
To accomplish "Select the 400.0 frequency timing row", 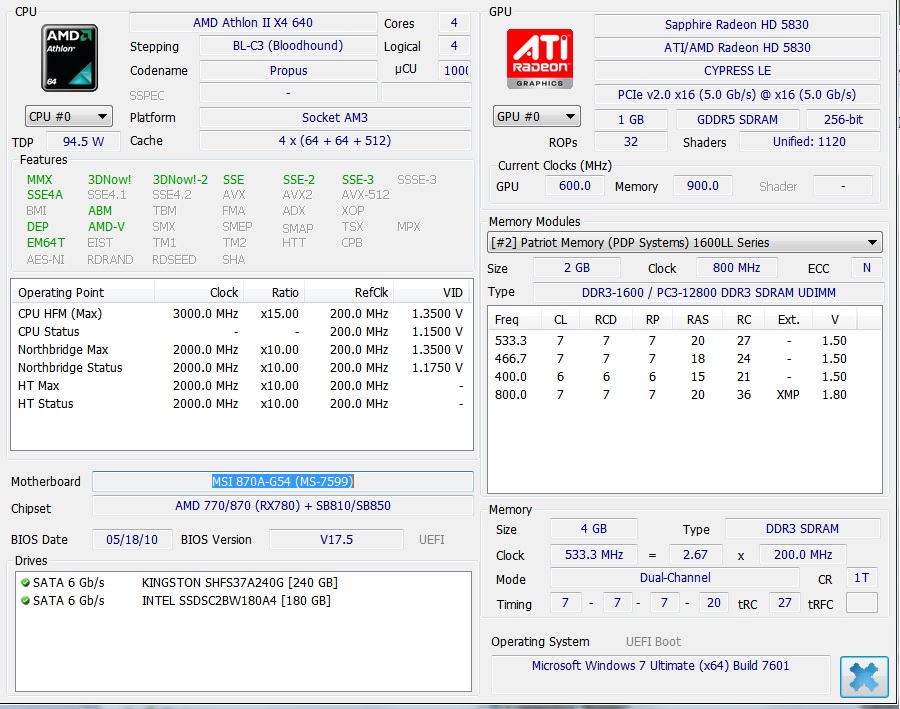I will click(x=684, y=377).
